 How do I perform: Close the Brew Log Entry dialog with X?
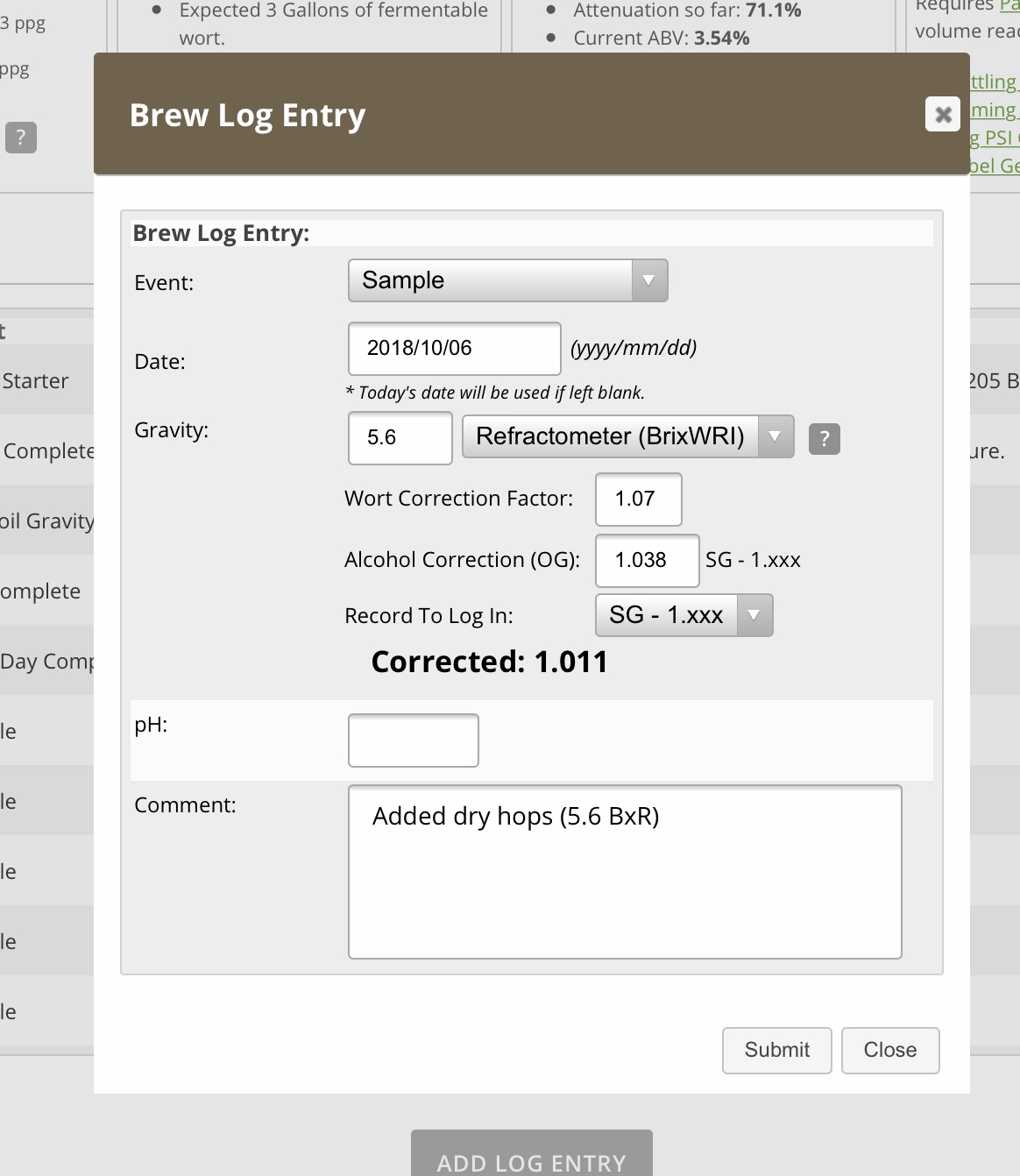(943, 114)
